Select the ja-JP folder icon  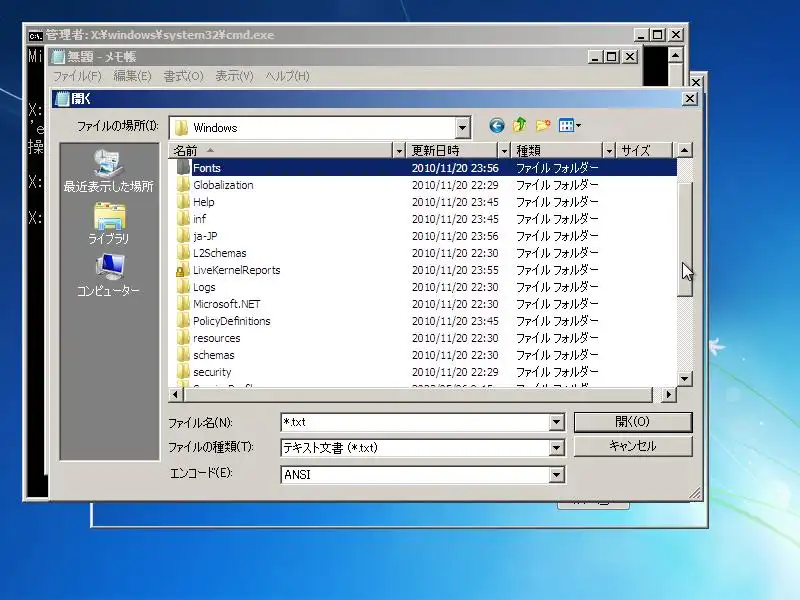click(x=183, y=236)
